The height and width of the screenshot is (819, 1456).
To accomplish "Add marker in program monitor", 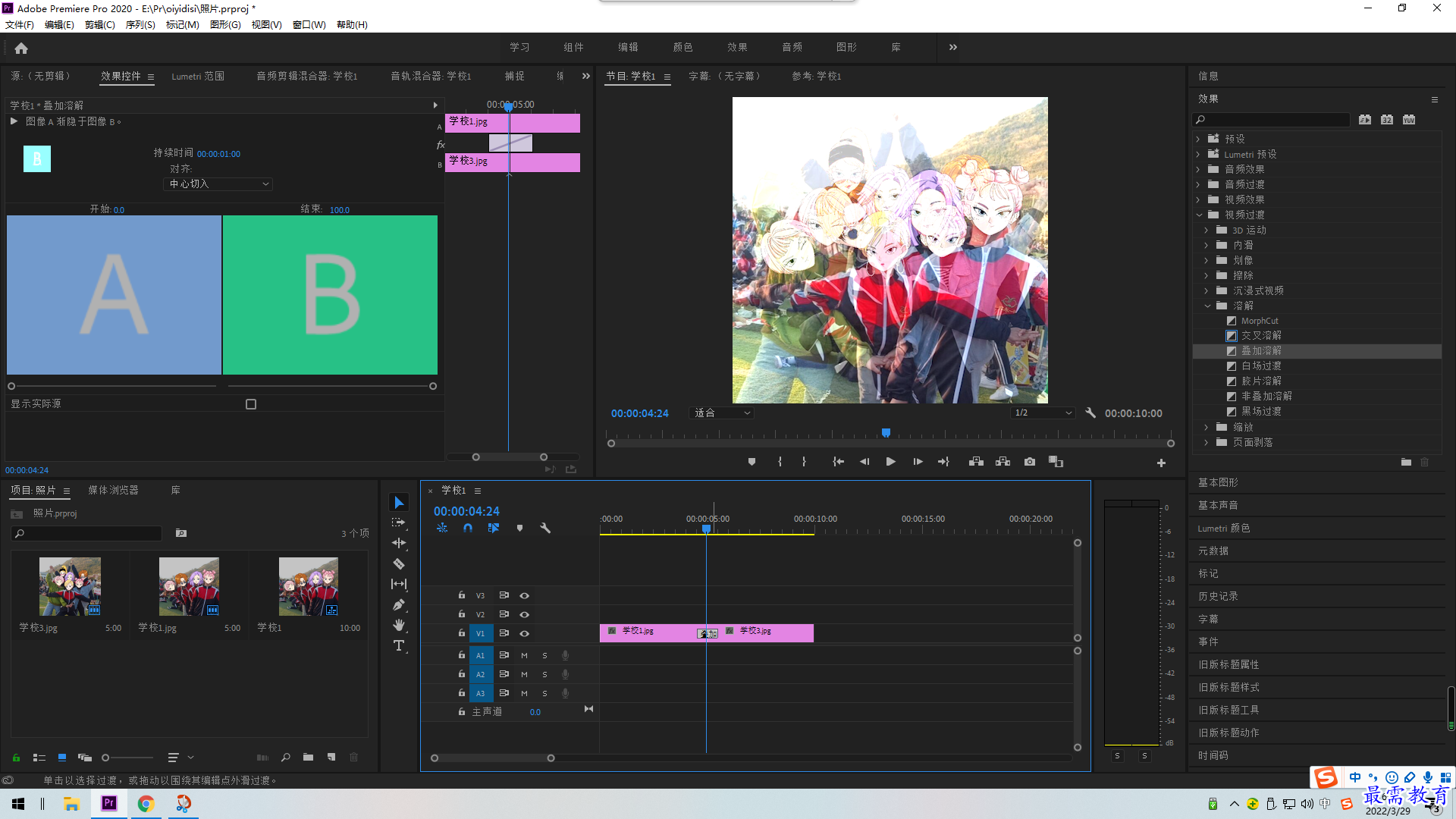I will 752,462.
